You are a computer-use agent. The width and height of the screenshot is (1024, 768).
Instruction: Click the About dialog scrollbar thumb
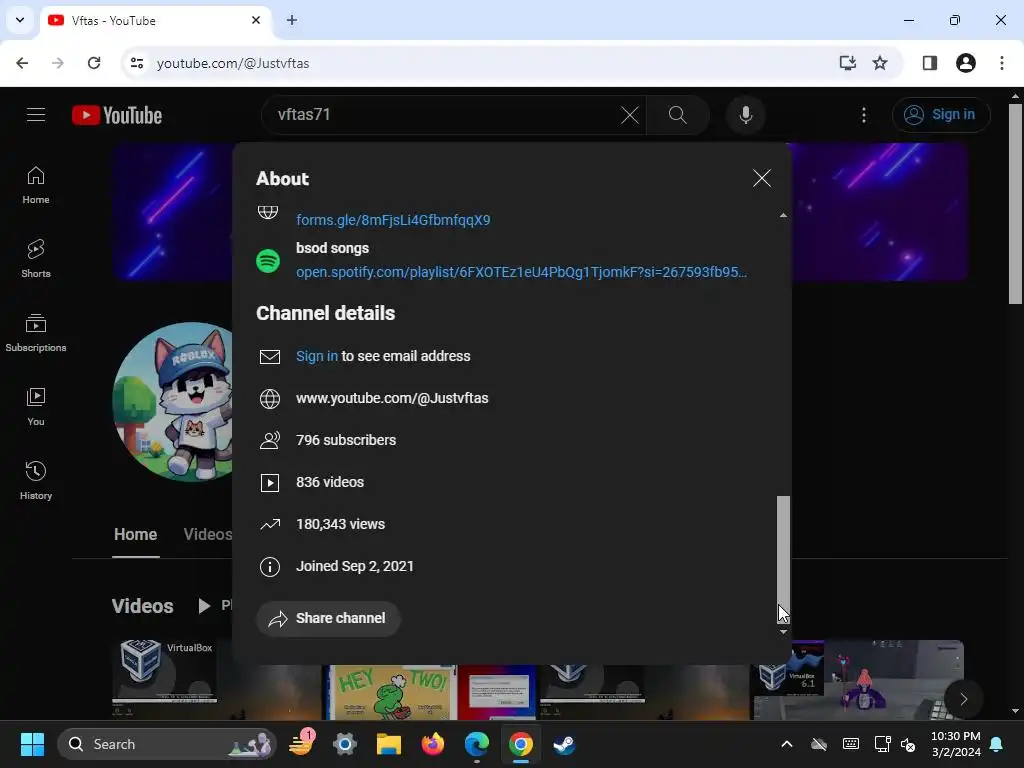783,558
